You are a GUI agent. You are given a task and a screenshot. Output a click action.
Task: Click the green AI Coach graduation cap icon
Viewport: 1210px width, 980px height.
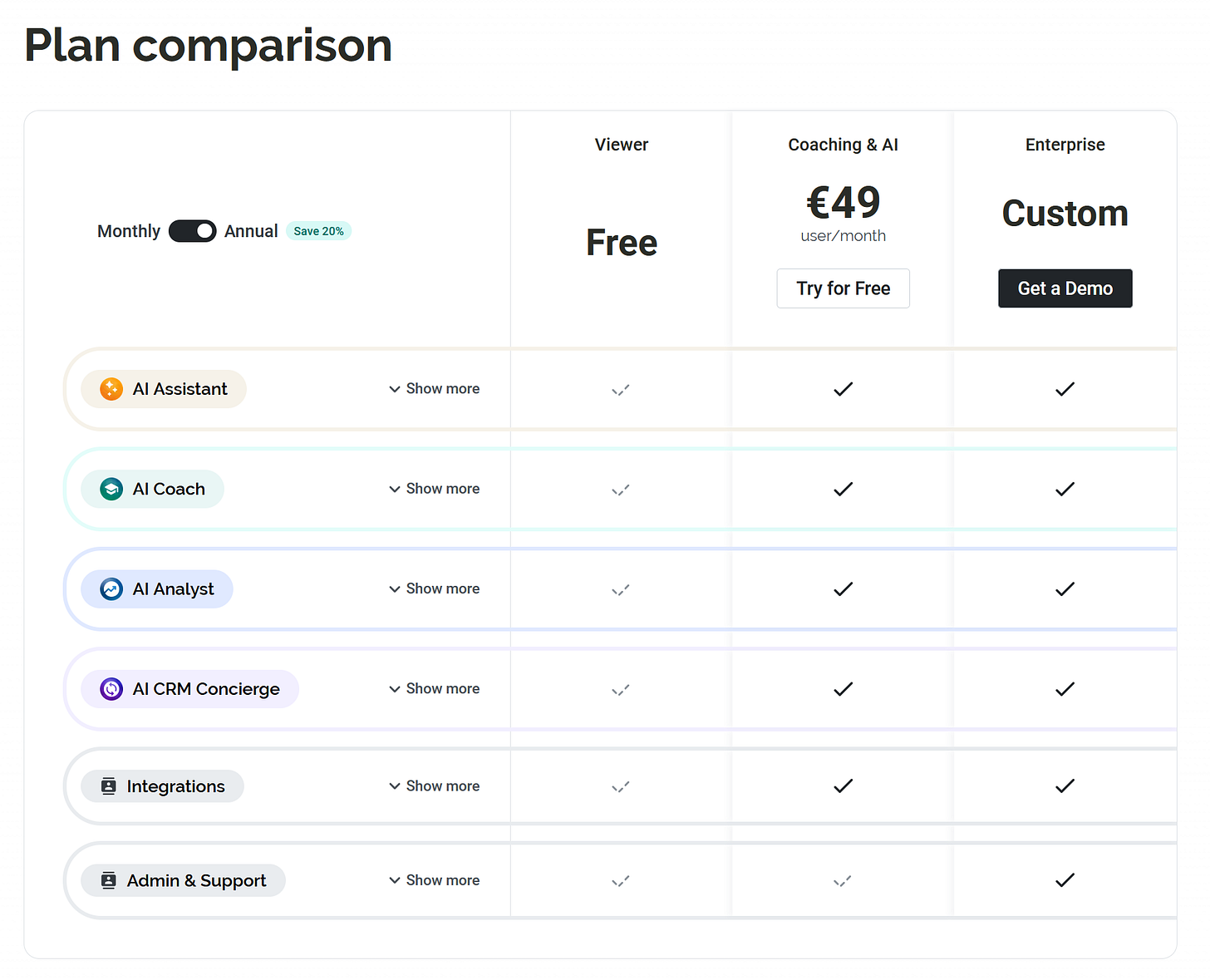pyautogui.click(x=111, y=489)
